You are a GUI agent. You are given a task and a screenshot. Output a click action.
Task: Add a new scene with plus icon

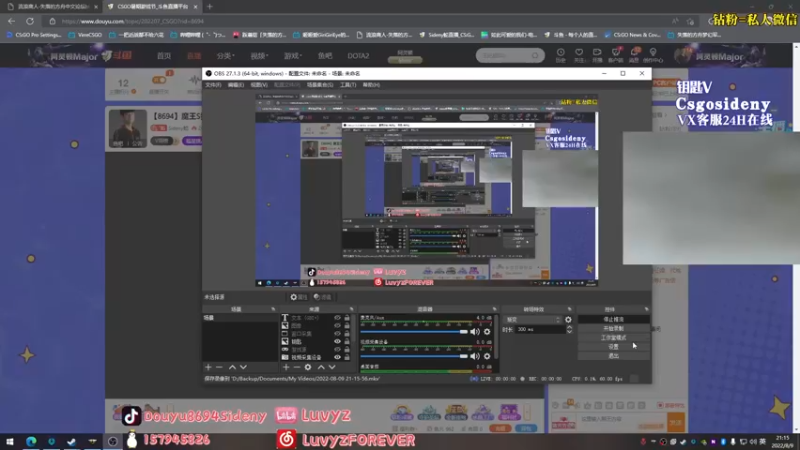coord(208,367)
